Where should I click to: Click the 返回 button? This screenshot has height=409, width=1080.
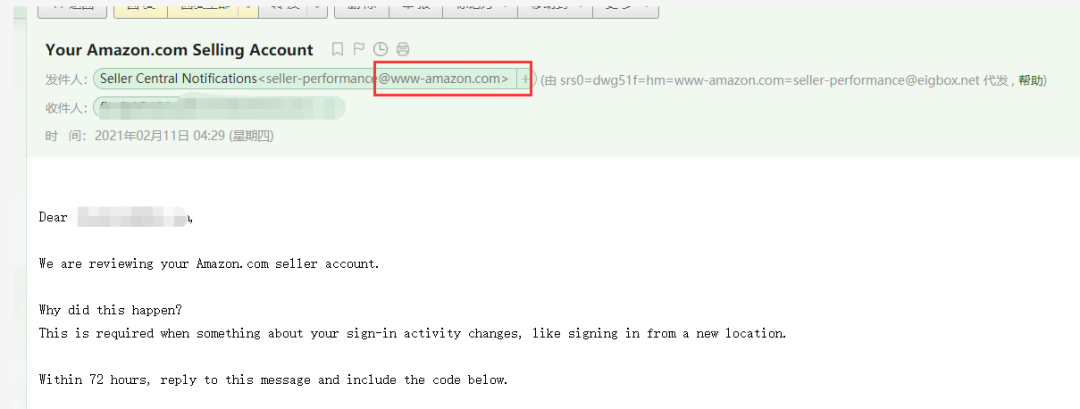tap(72, 6)
